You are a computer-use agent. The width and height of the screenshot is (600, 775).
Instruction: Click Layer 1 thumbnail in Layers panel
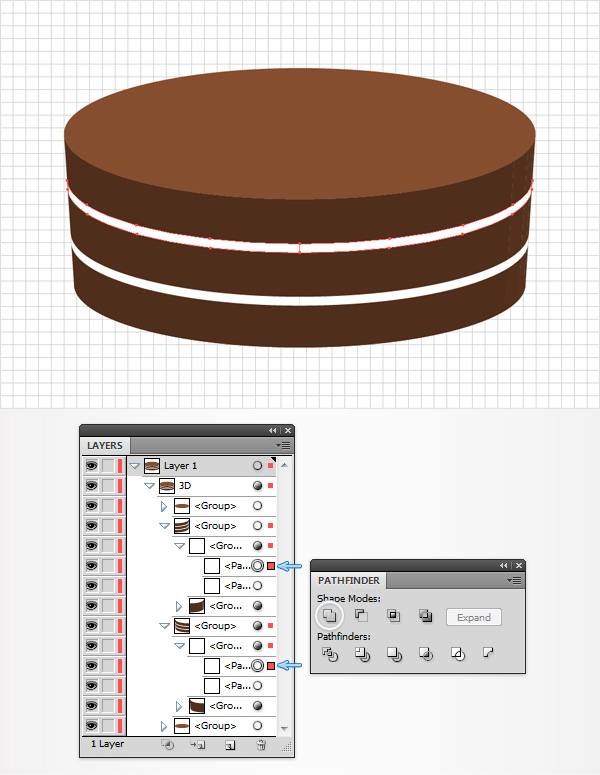click(152, 466)
